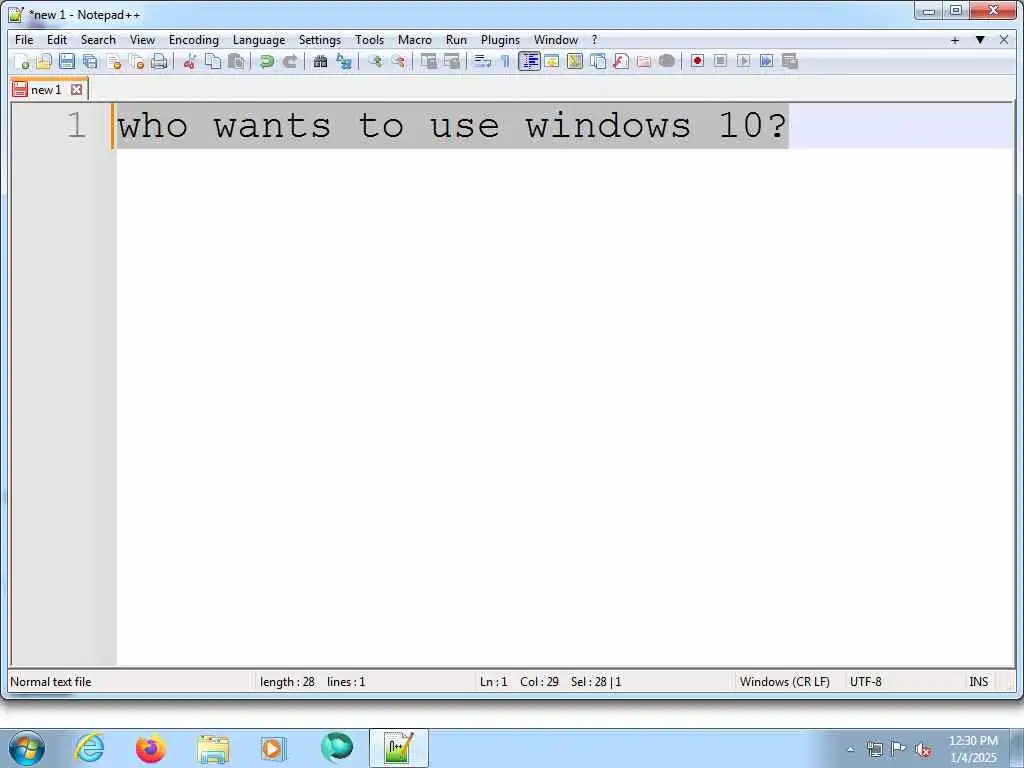The height and width of the screenshot is (768, 1024).
Task: Click the + button in menu bar
Action: [x=955, y=40]
